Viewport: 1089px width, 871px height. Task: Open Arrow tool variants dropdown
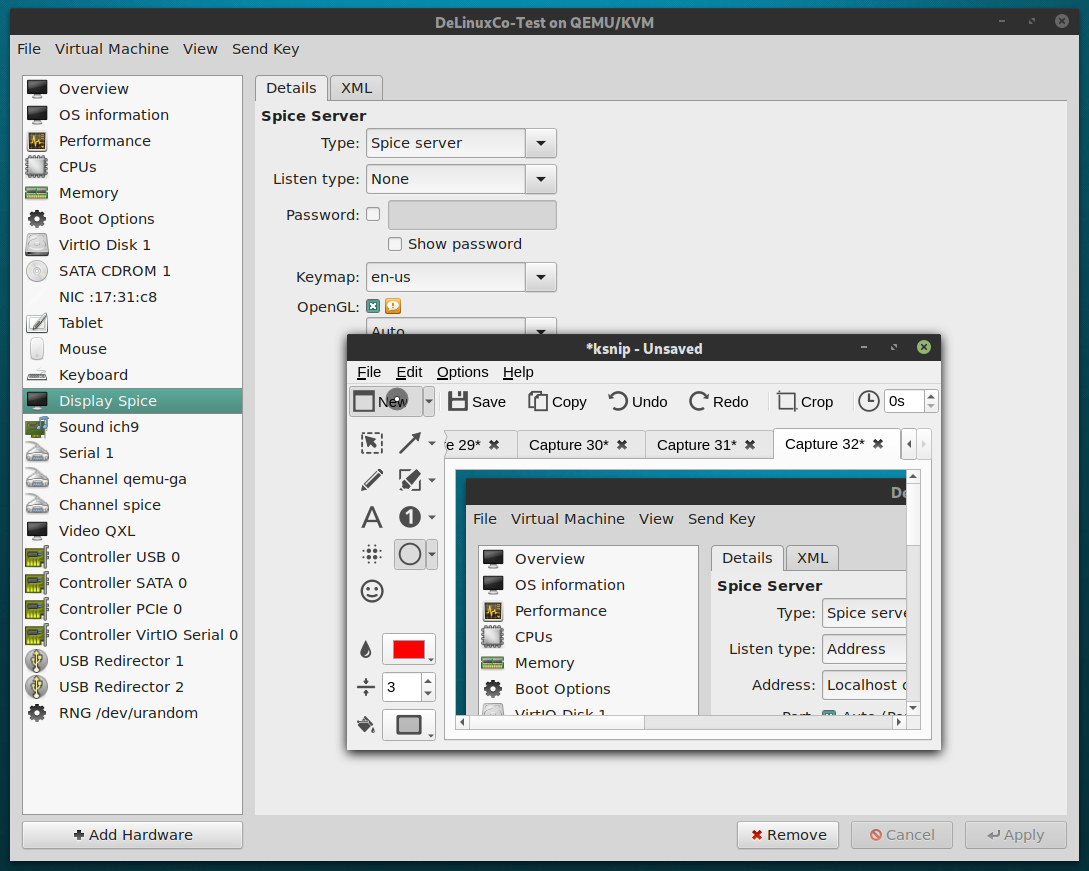click(x=432, y=442)
